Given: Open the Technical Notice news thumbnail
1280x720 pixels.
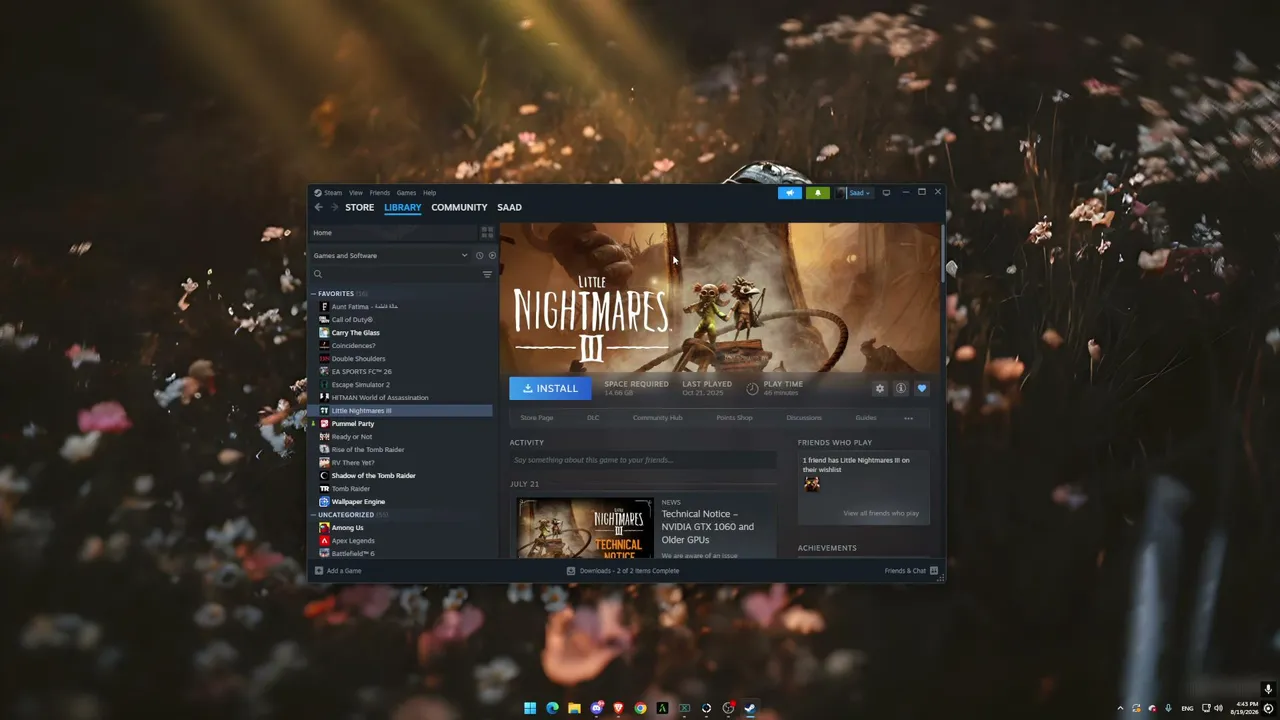Looking at the screenshot, I should tap(585, 529).
